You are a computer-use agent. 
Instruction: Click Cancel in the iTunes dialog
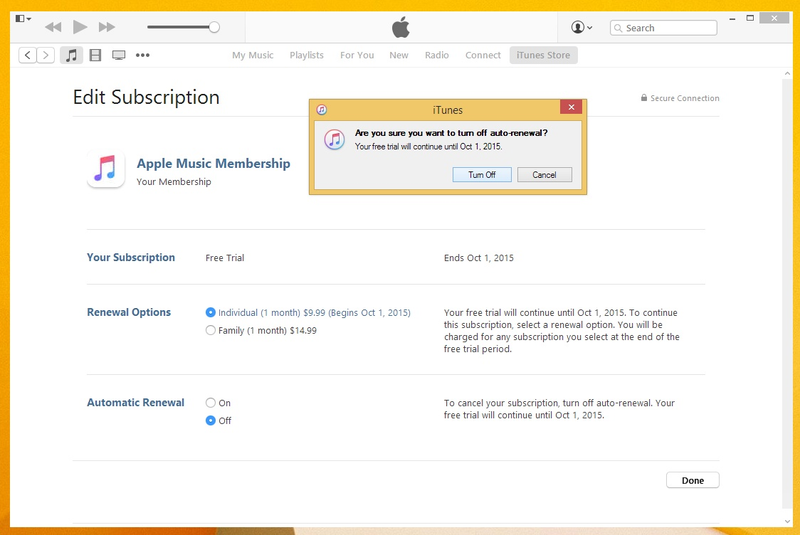tap(544, 174)
